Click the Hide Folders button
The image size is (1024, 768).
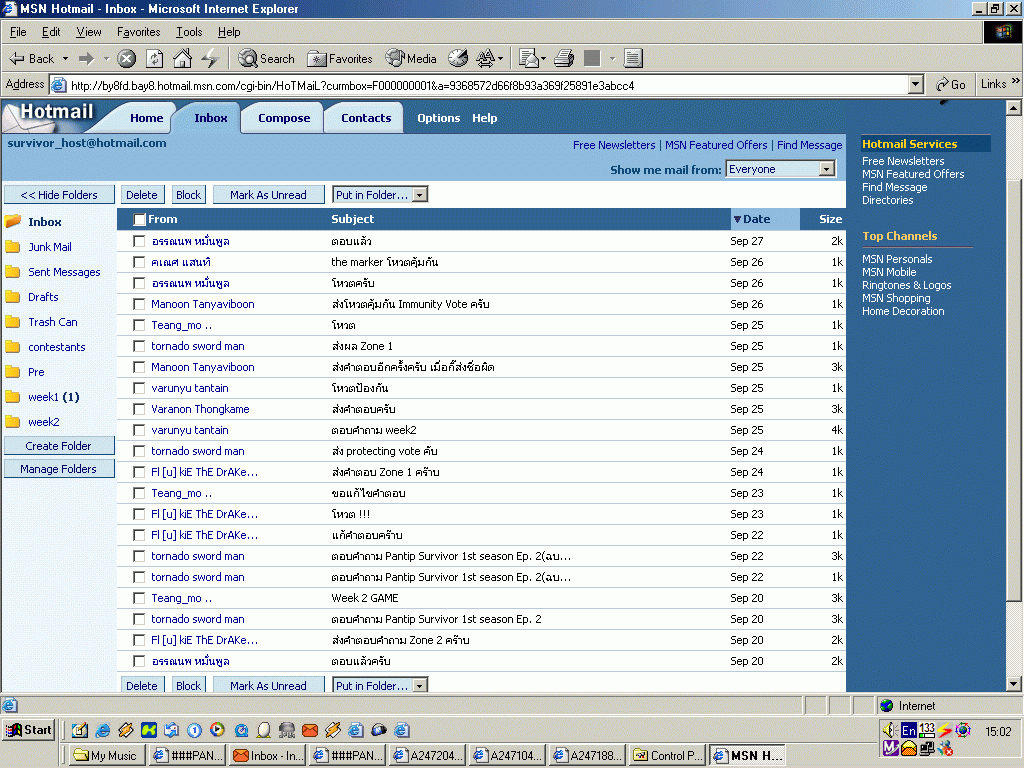pos(59,195)
